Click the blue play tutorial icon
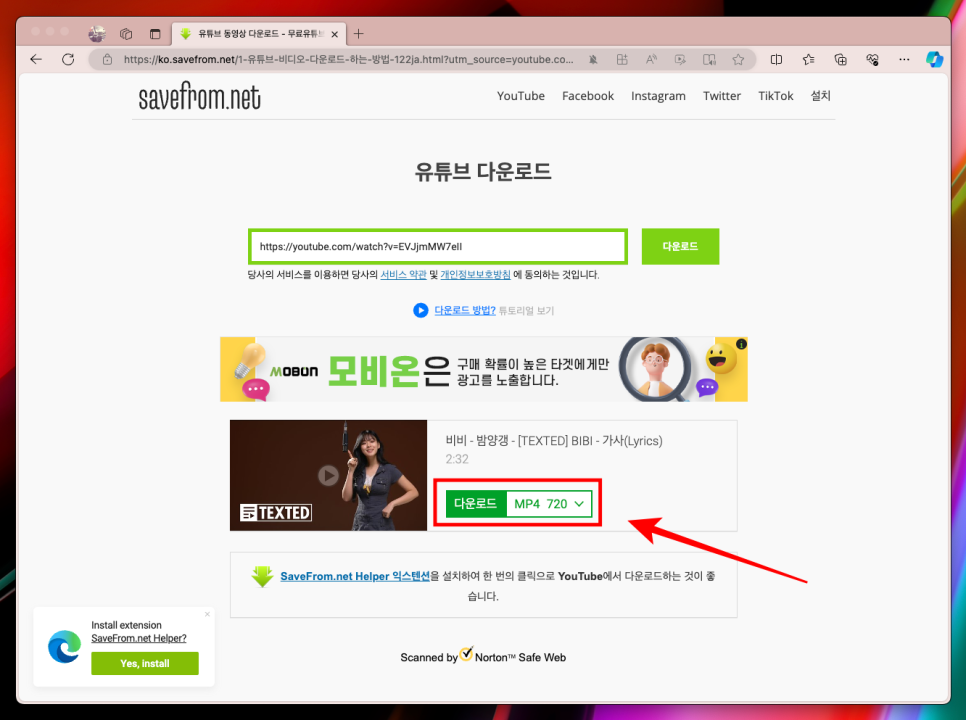Screen dimensions: 966x720 [420, 310]
